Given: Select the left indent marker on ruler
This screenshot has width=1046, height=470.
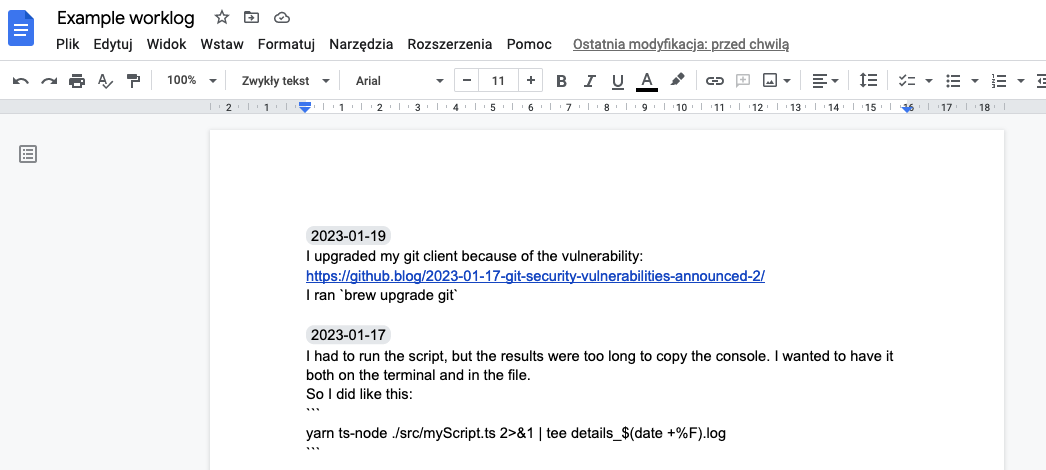Looking at the screenshot, I should (x=305, y=107).
